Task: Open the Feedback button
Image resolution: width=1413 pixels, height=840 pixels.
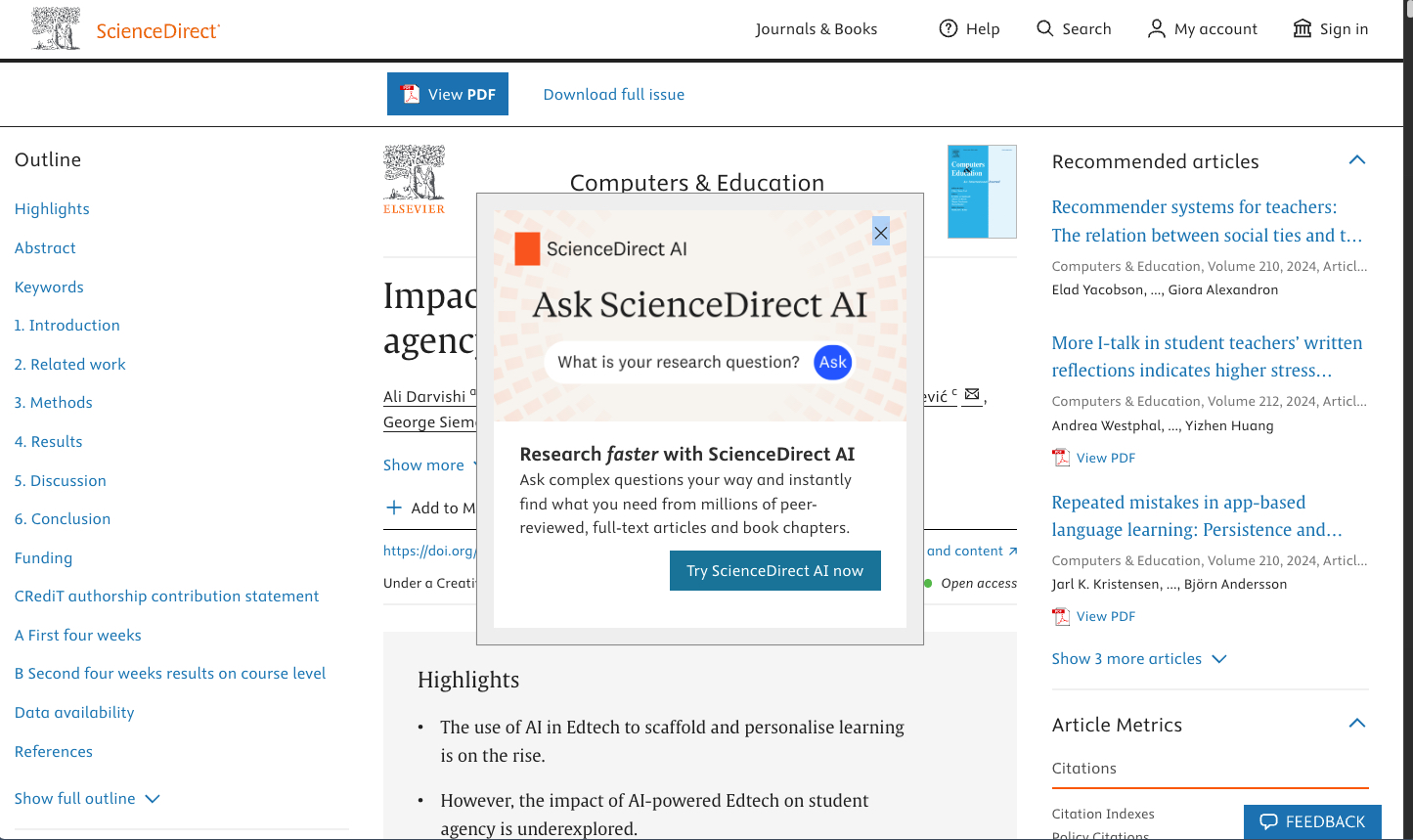Action: [x=1311, y=821]
